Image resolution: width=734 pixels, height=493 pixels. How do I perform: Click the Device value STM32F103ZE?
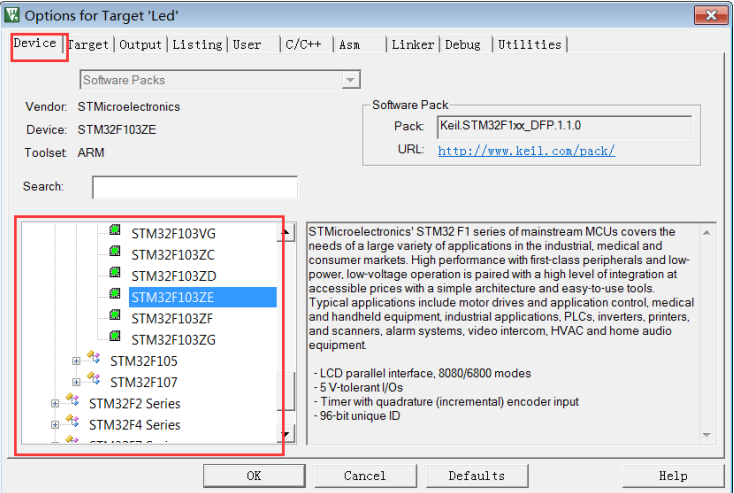click(x=117, y=130)
